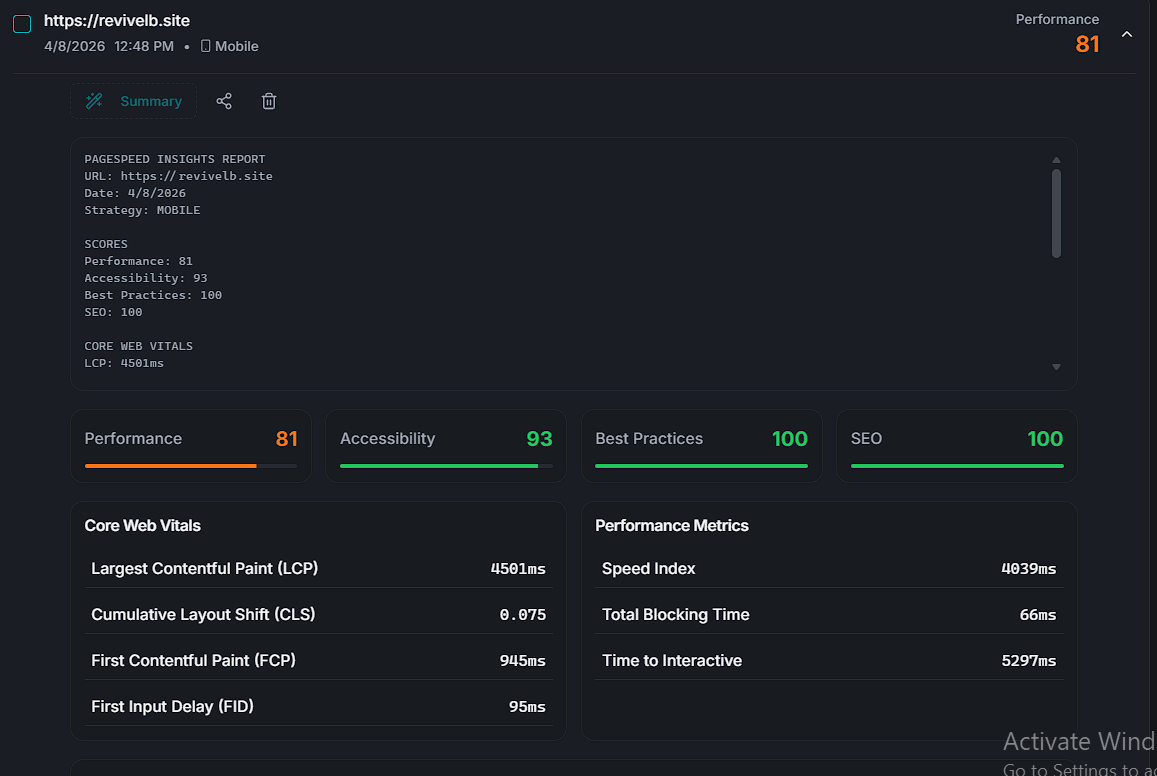
Task: Expand the Core Web Vitals section header
Action: tap(143, 525)
